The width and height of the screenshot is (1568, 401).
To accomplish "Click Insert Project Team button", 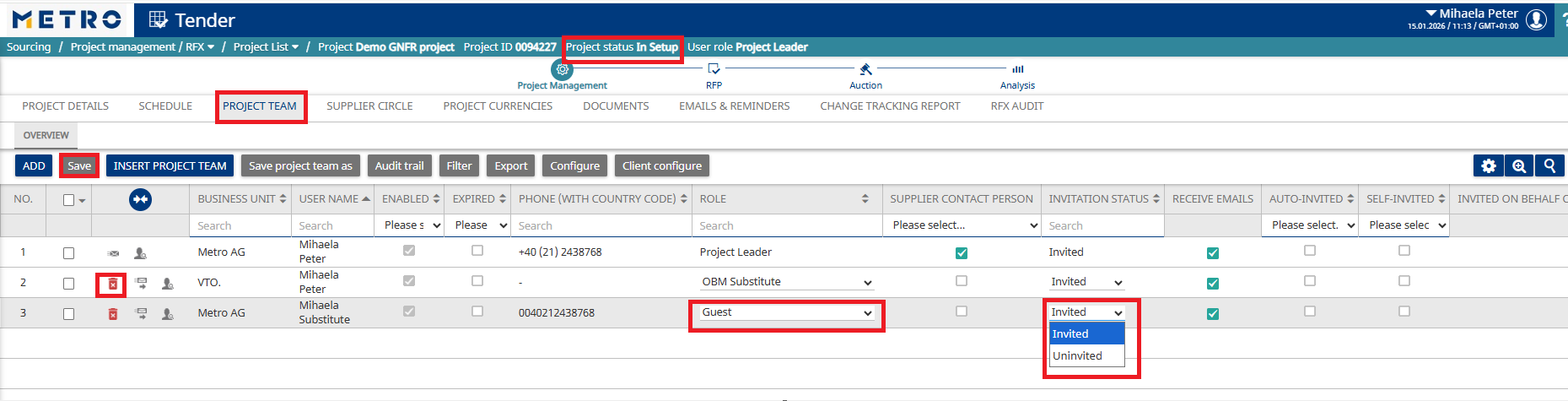I will 170,165.
